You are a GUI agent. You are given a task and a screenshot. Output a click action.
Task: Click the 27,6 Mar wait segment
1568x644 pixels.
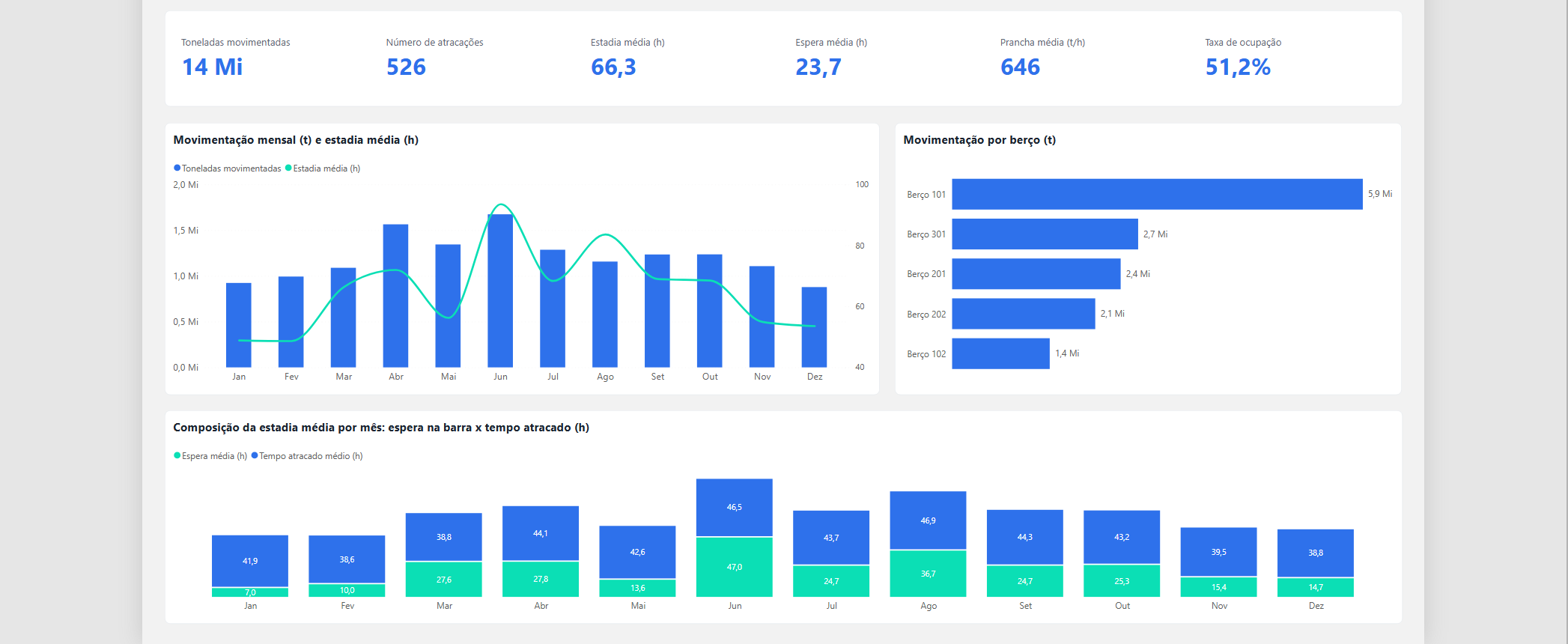444,580
